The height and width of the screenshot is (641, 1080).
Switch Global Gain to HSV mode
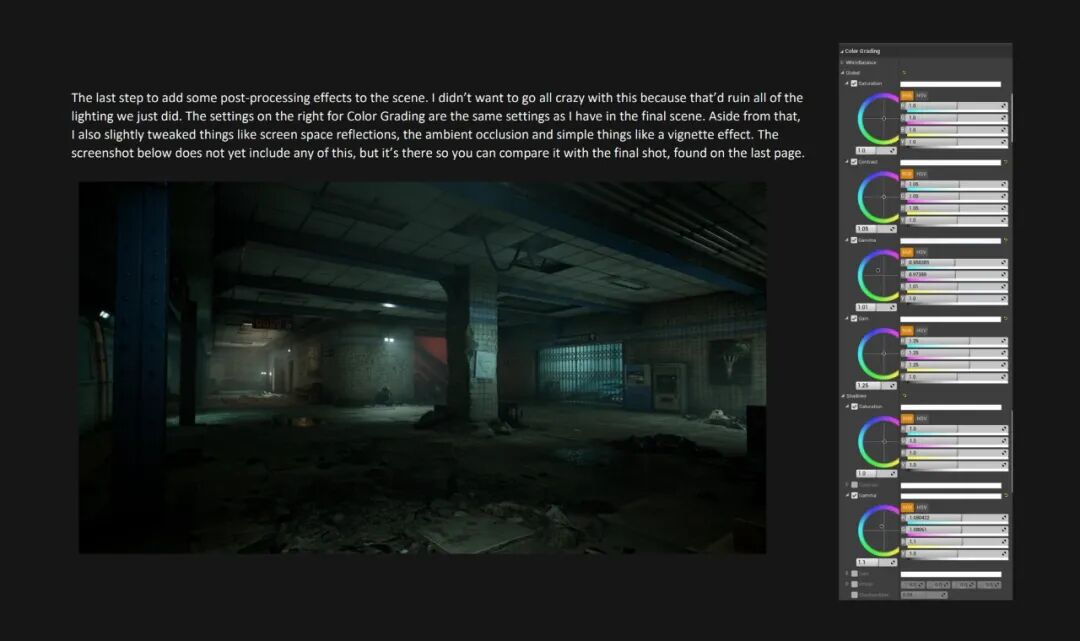click(x=922, y=331)
